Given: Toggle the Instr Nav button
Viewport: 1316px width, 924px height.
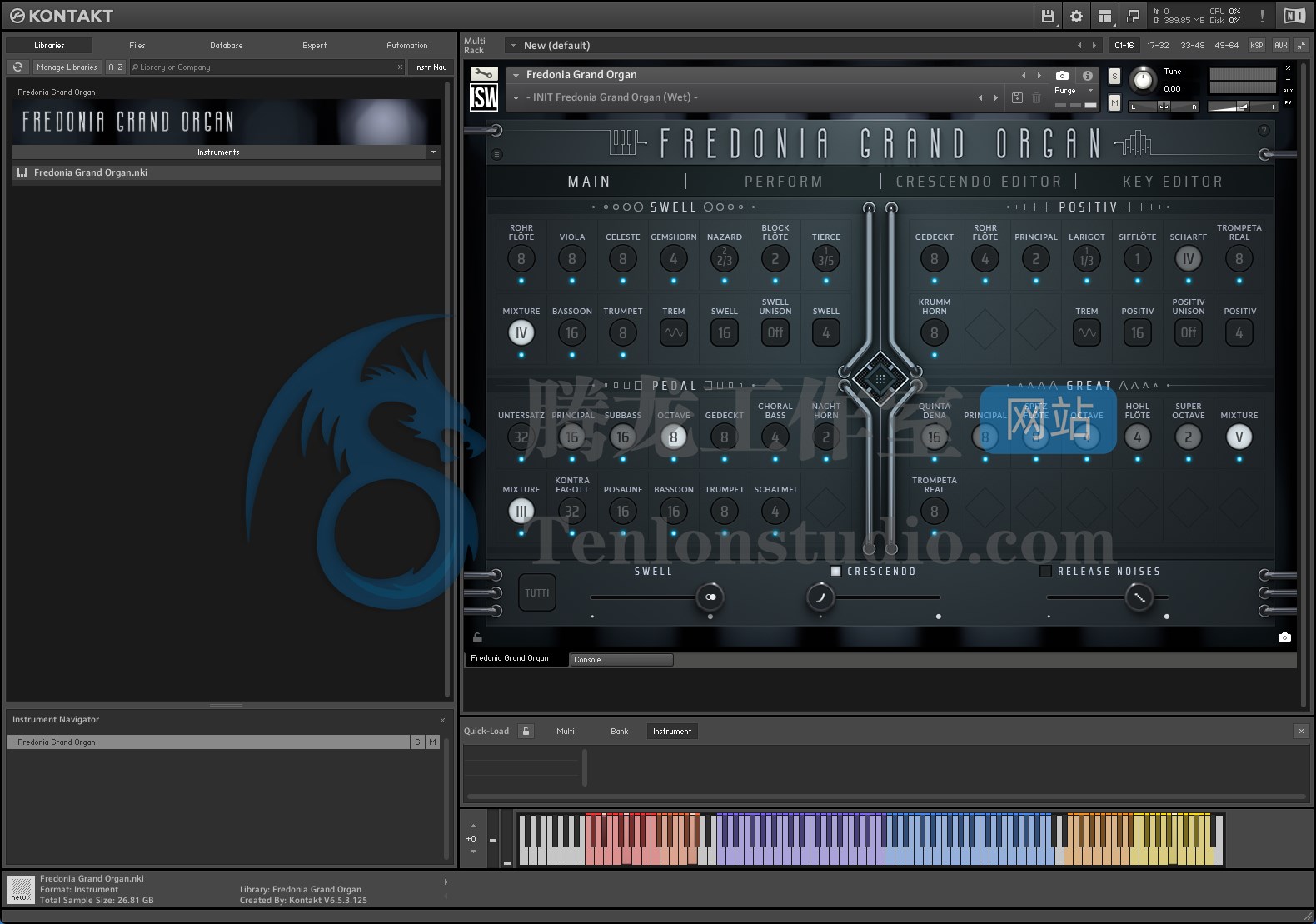Looking at the screenshot, I should (431, 67).
